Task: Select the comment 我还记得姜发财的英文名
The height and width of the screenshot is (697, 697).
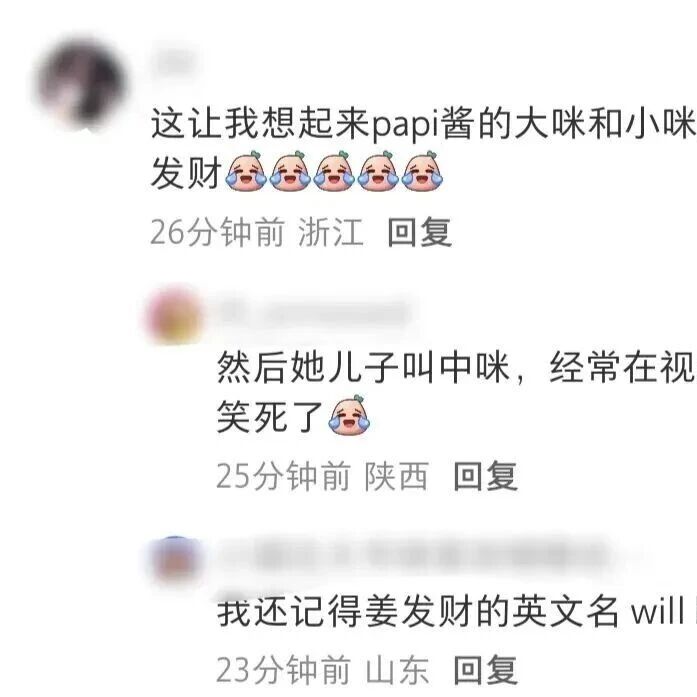Action: [456, 613]
